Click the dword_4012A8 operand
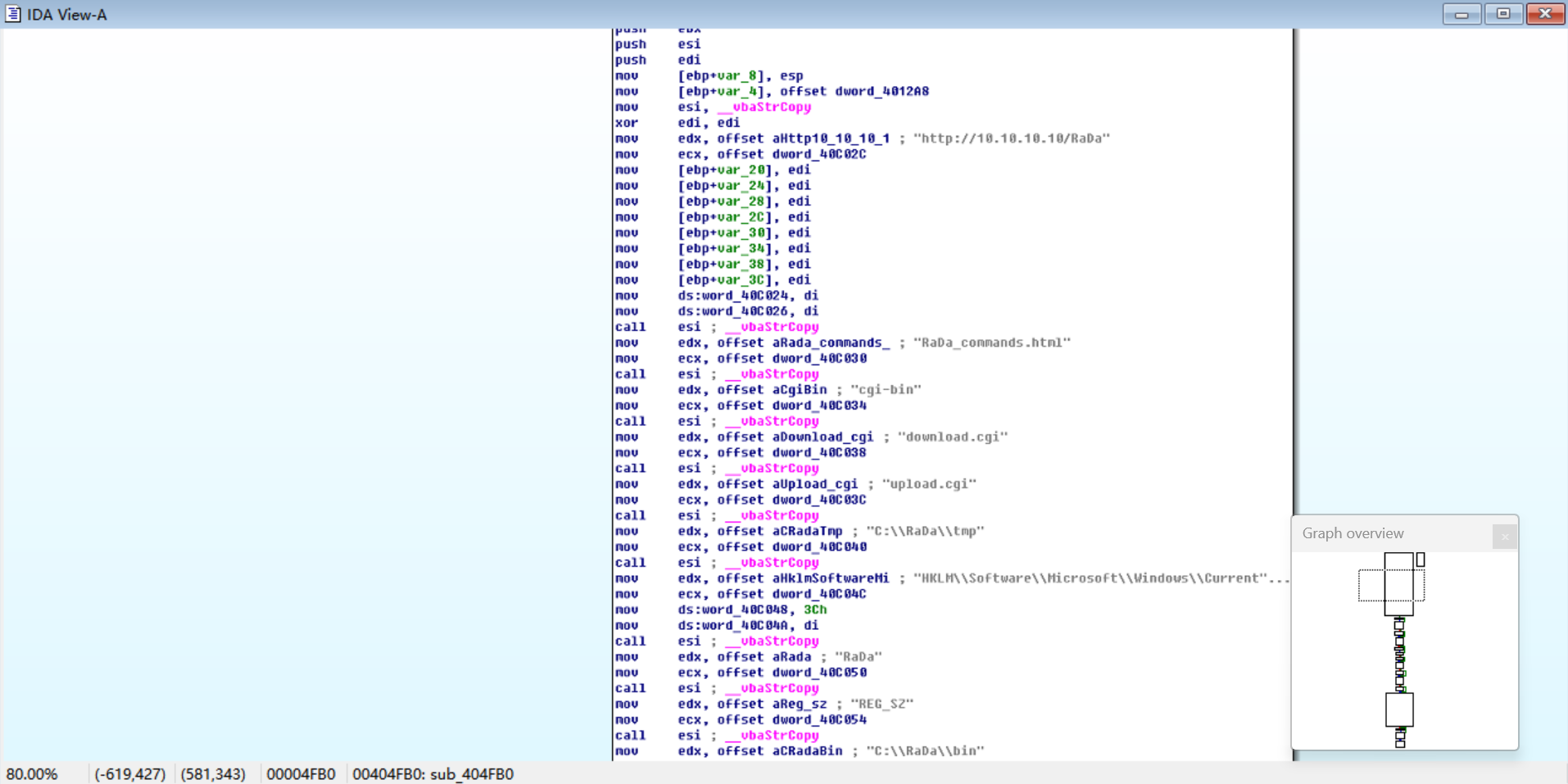This screenshot has height=784, width=1568. tap(882, 91)
